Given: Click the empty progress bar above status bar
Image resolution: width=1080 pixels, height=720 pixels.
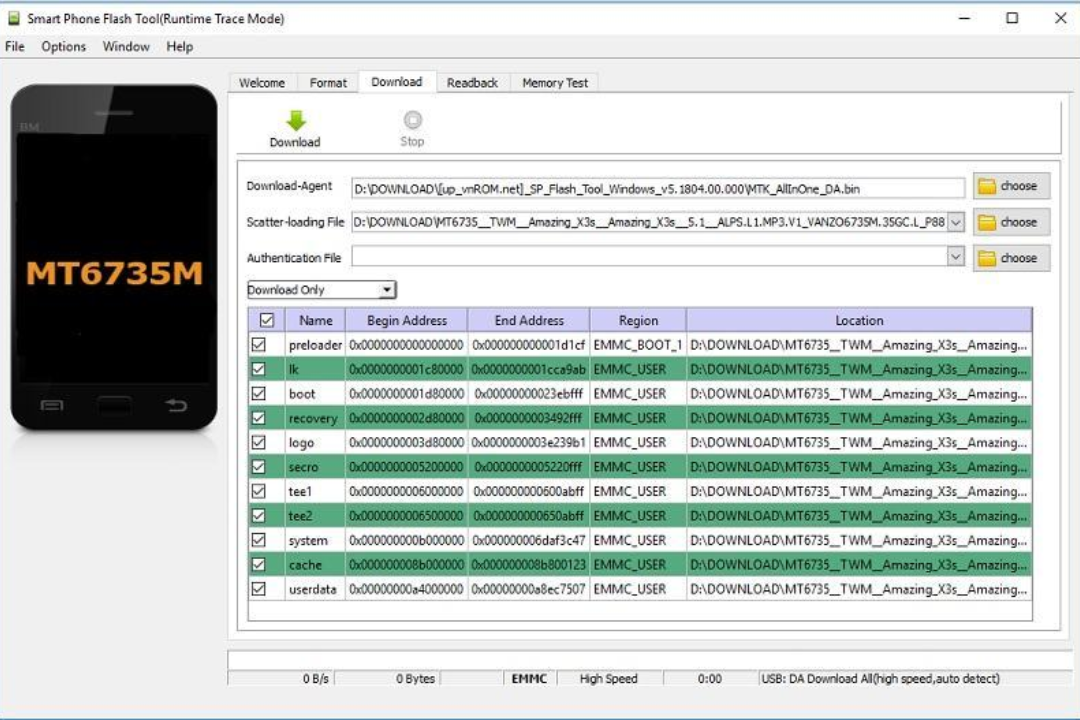Looking at the screenshot, I should tap(650, 659).
